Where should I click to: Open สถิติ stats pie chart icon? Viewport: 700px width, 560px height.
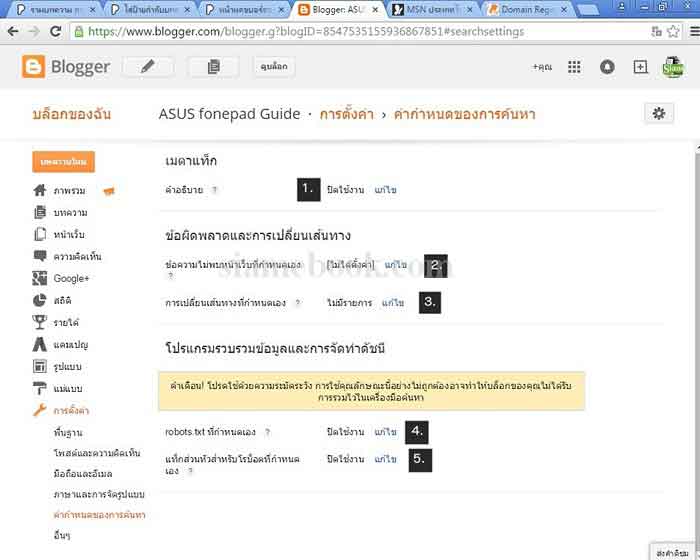(40, 300)
